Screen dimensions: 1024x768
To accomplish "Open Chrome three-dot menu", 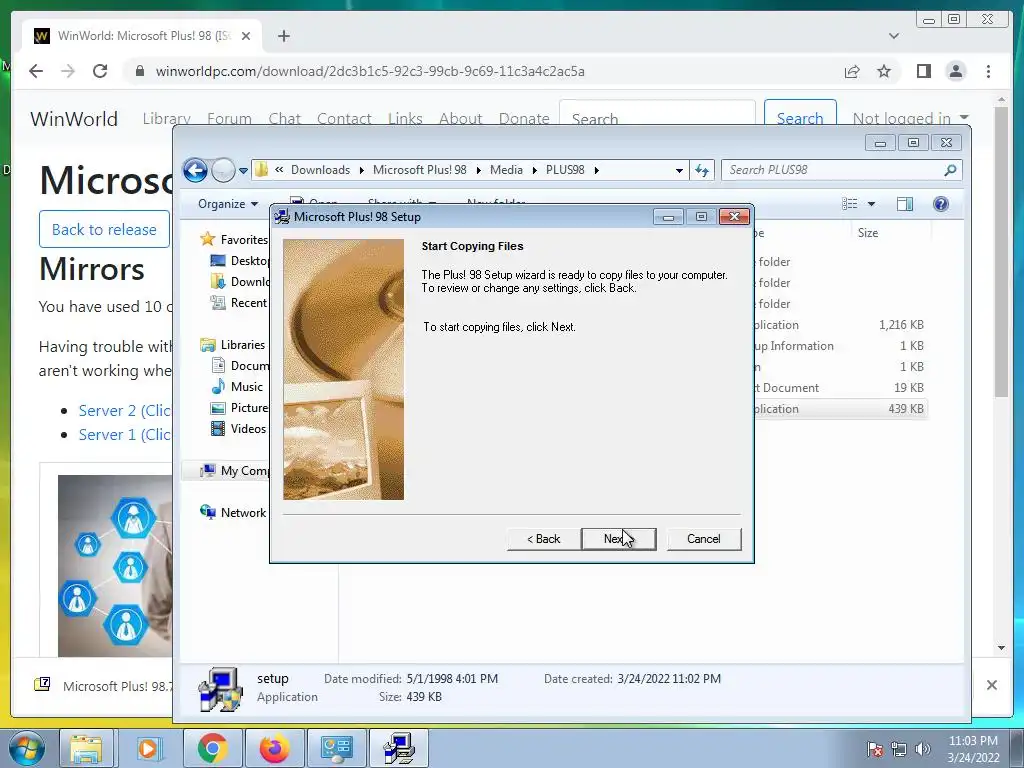I will coord(988,71).
